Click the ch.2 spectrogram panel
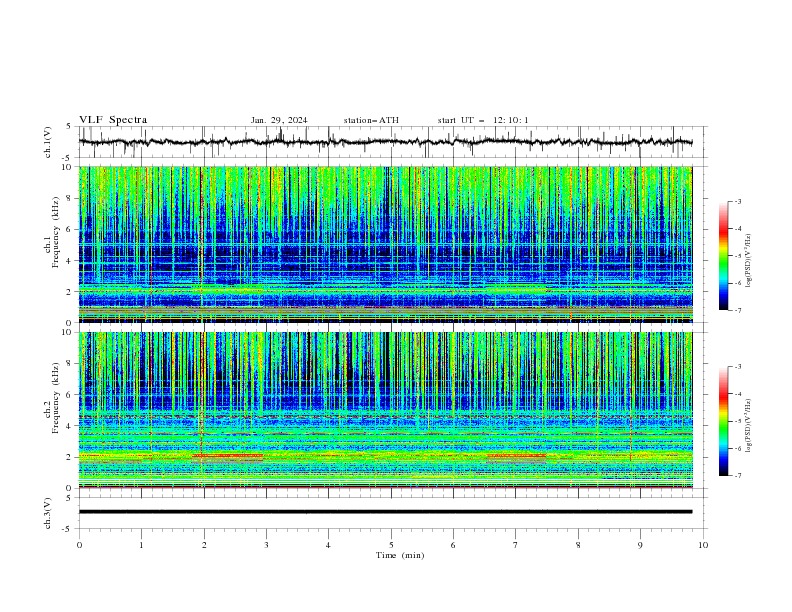Image resolution: width=792 pixels, height=612 pixels. [385, 410]
